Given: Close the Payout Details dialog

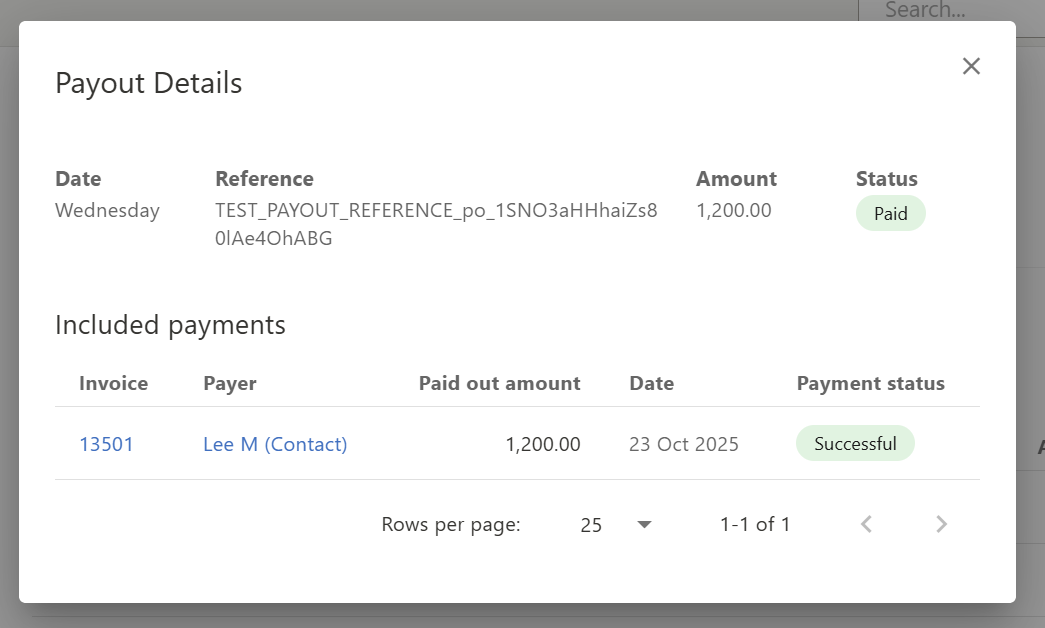Looking at the screenshot, I should 971,66.
